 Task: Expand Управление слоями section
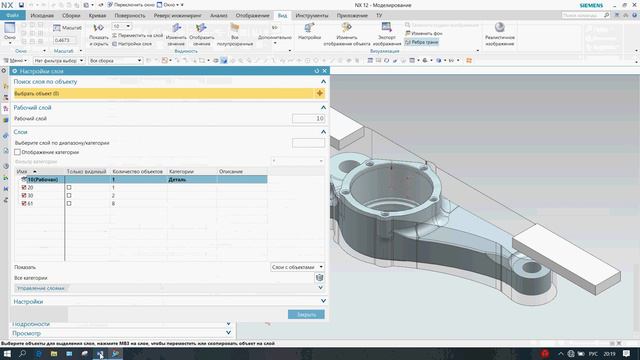[x=320, y=288]
